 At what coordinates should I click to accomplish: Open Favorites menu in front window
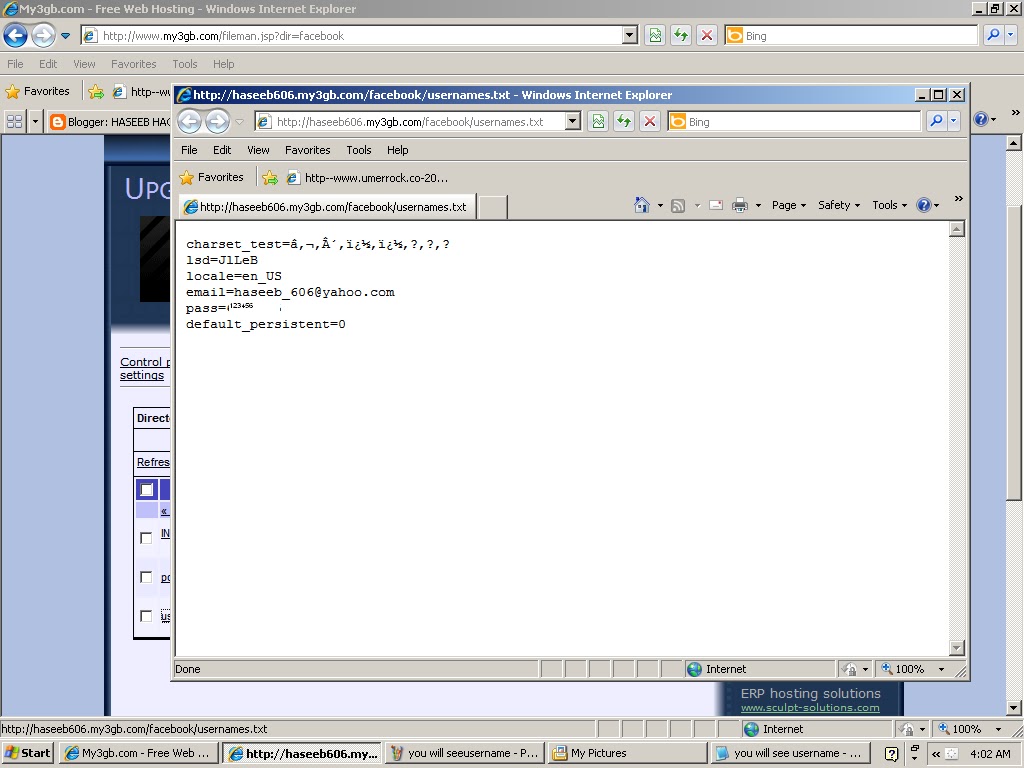coord(308,150)
